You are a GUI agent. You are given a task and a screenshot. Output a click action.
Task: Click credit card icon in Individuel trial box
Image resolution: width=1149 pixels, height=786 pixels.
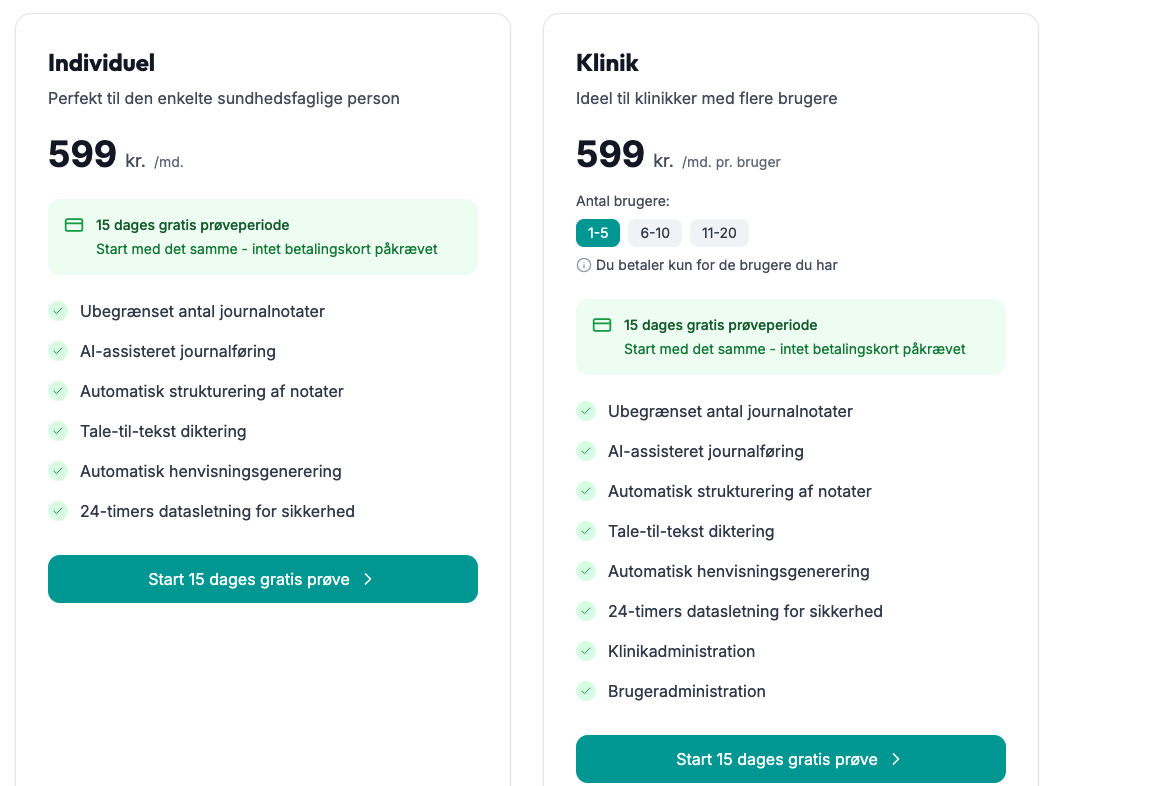(74, 225)
